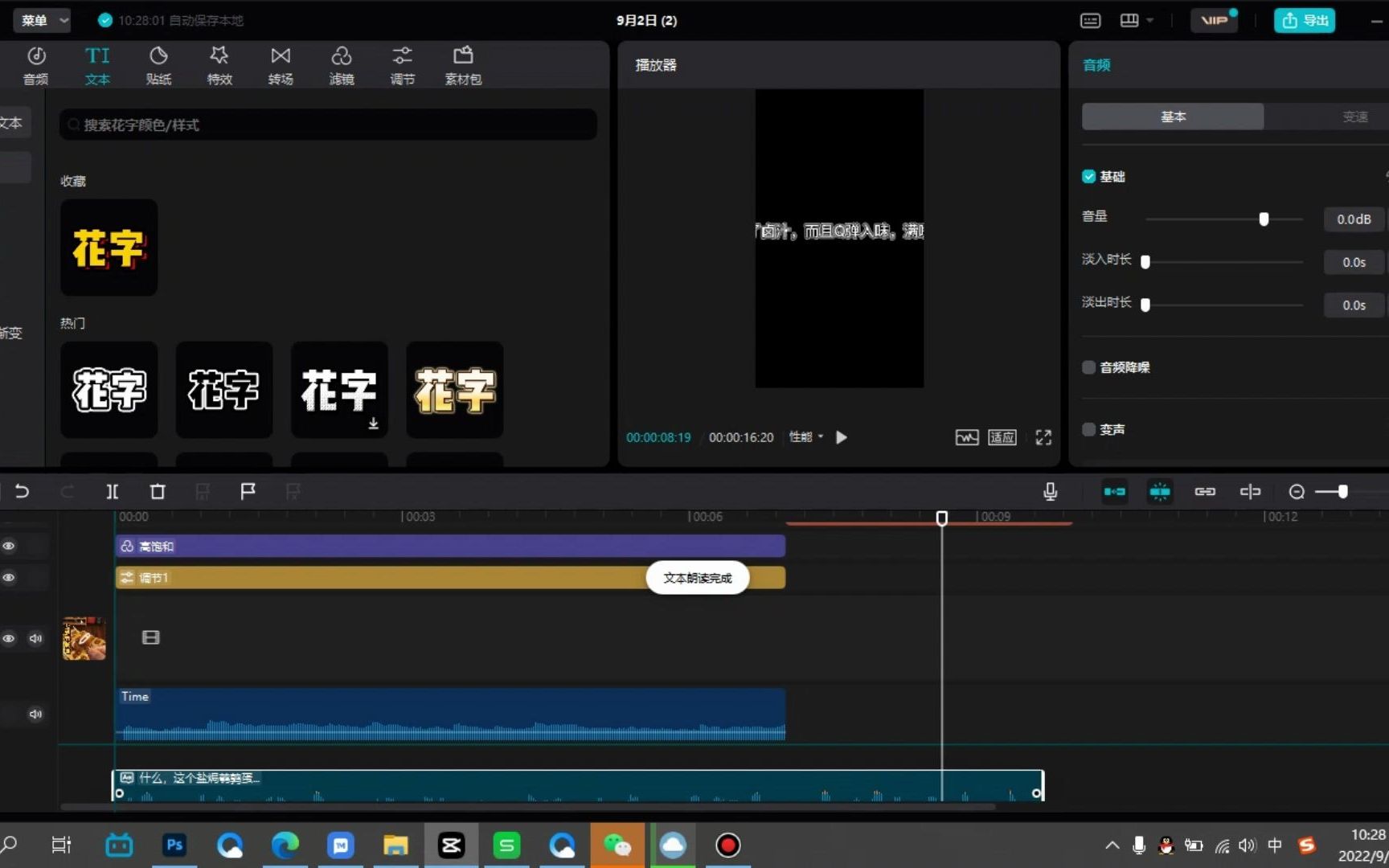Screen dimensions: 1389x868
Task: Adjust the 音量 volume slider handle
Action: pyautogui.click(x=1264, y=219)
